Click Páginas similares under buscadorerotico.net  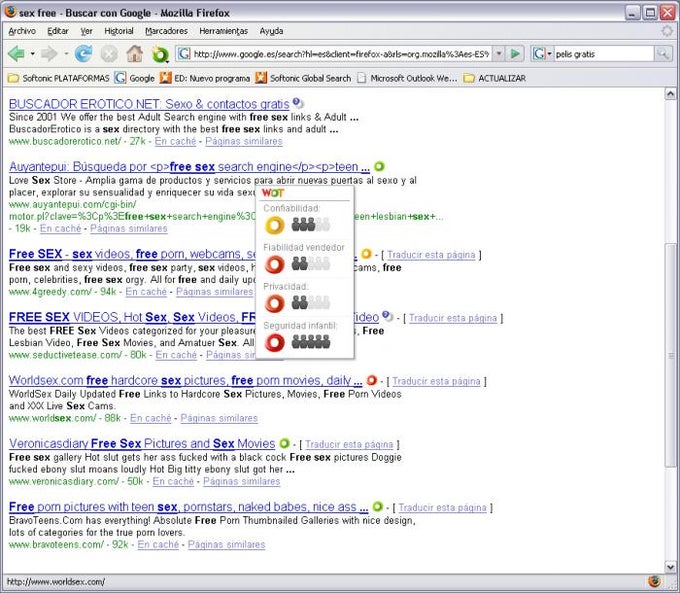[x=244, y=141]
